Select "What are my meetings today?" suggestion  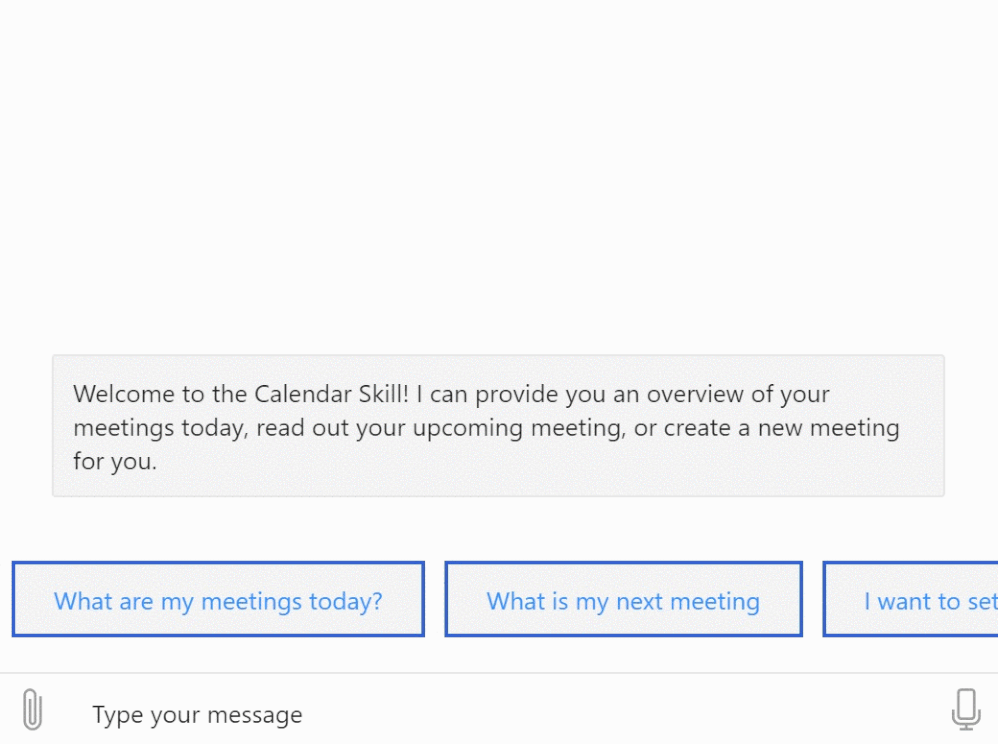pyautogui.click(x=218, y=600)
